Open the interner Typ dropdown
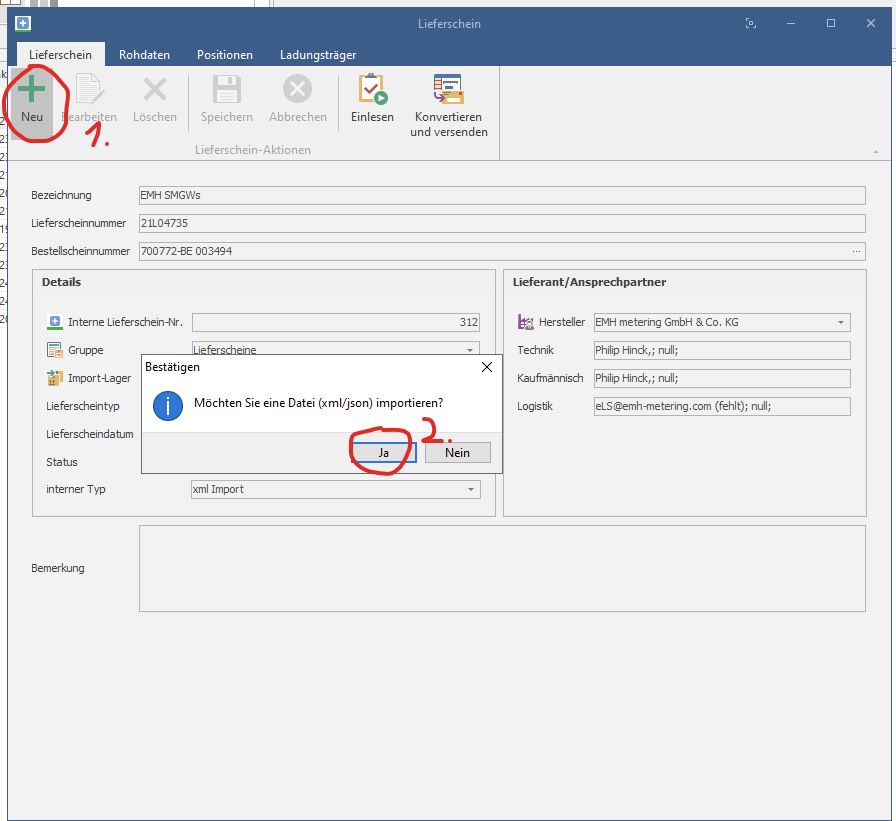 coord(470,490)
